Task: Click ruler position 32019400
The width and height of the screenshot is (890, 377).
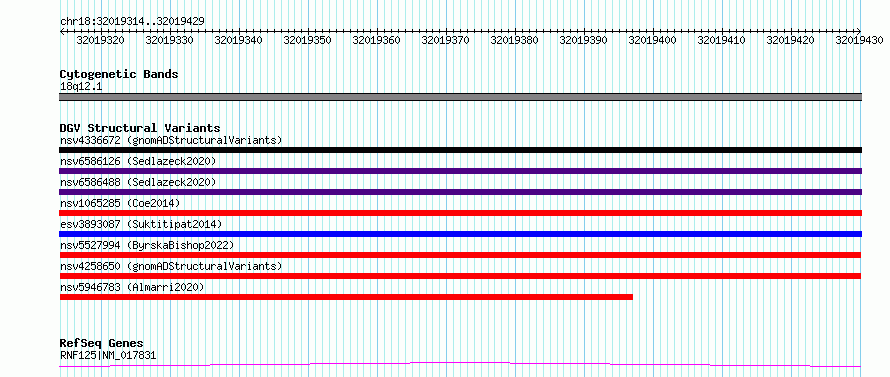Action: pyautogui.click(x=653, y=40)
